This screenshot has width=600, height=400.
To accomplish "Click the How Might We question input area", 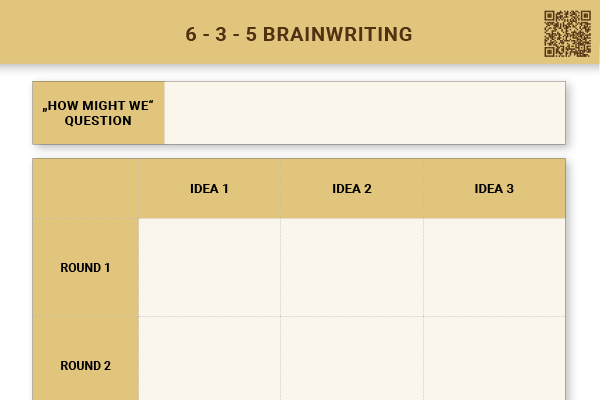I will click(365, 113).
